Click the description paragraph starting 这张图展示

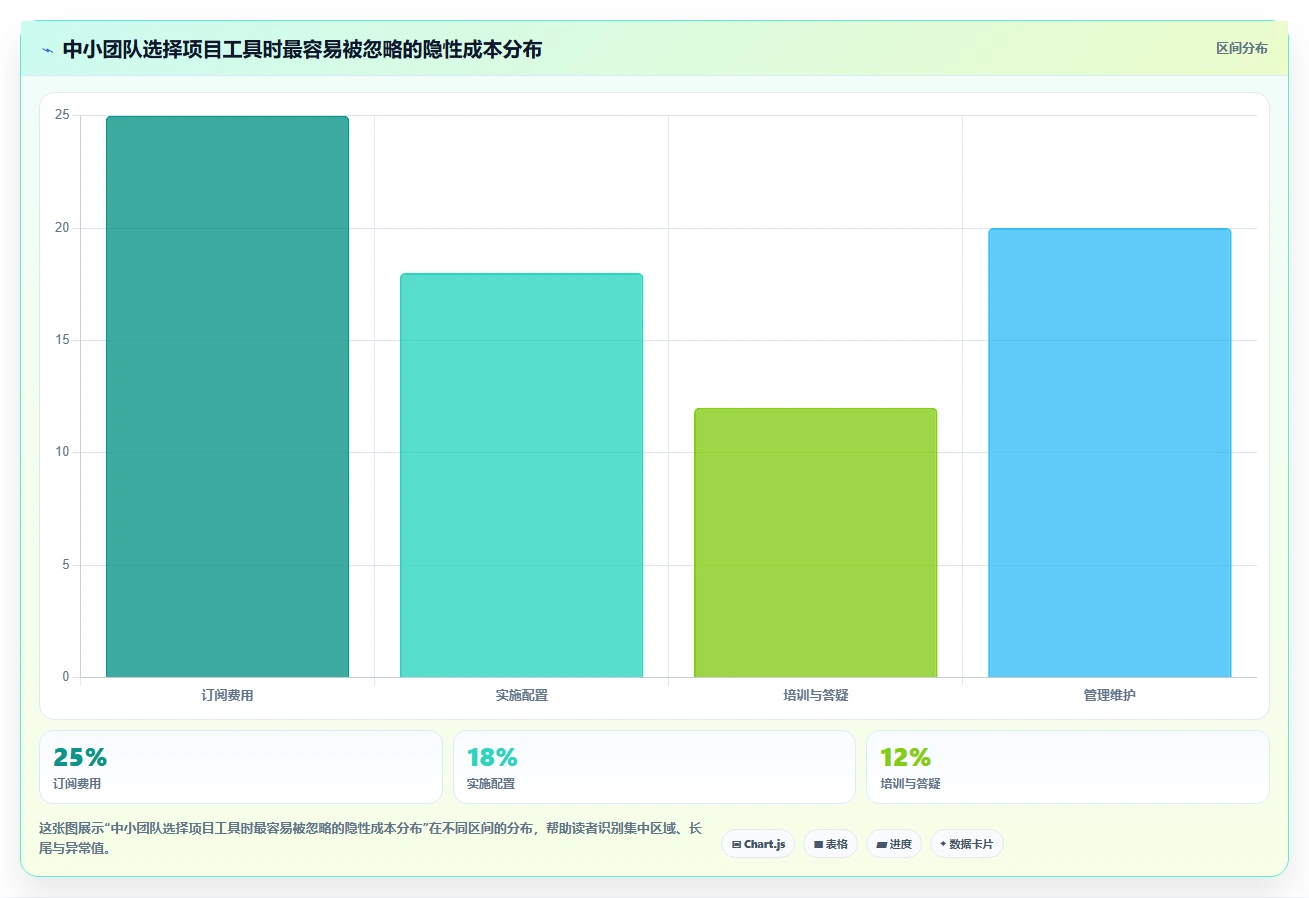[370, 838]
